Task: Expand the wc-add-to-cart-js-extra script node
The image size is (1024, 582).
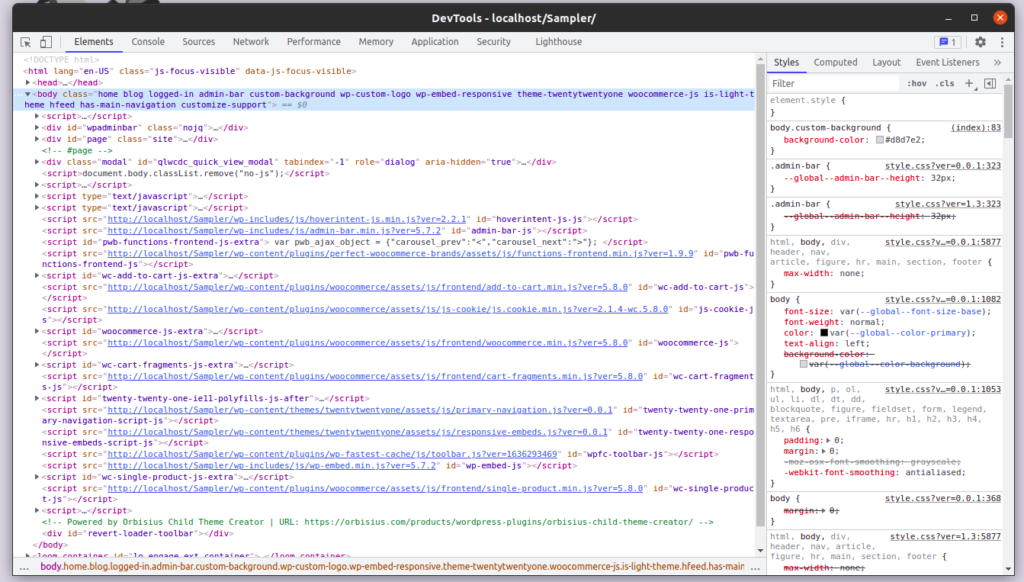Action: 37,276
